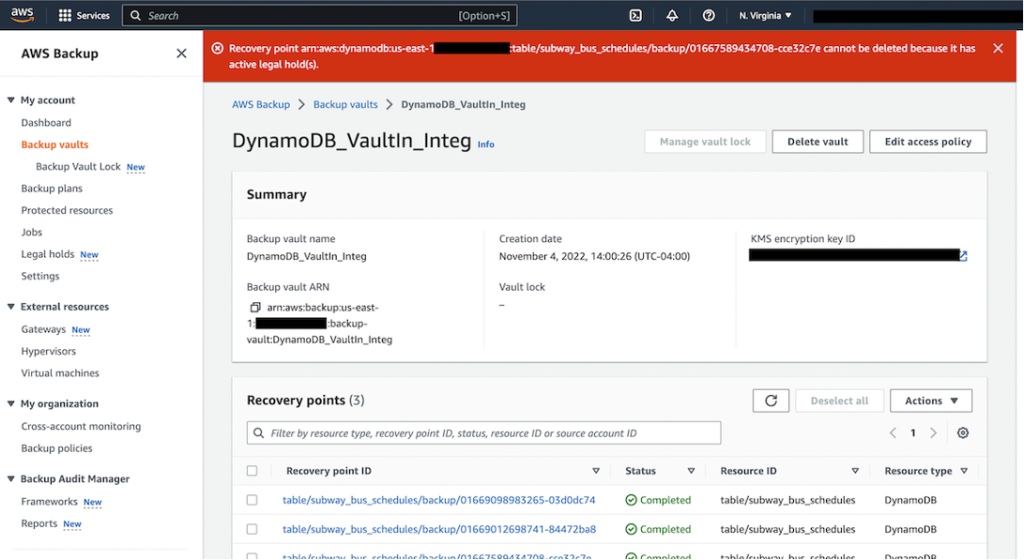Screen dimensions: 1024x560
Task: Go to previous page of recovery points
Action: click(x=893, y=433)
